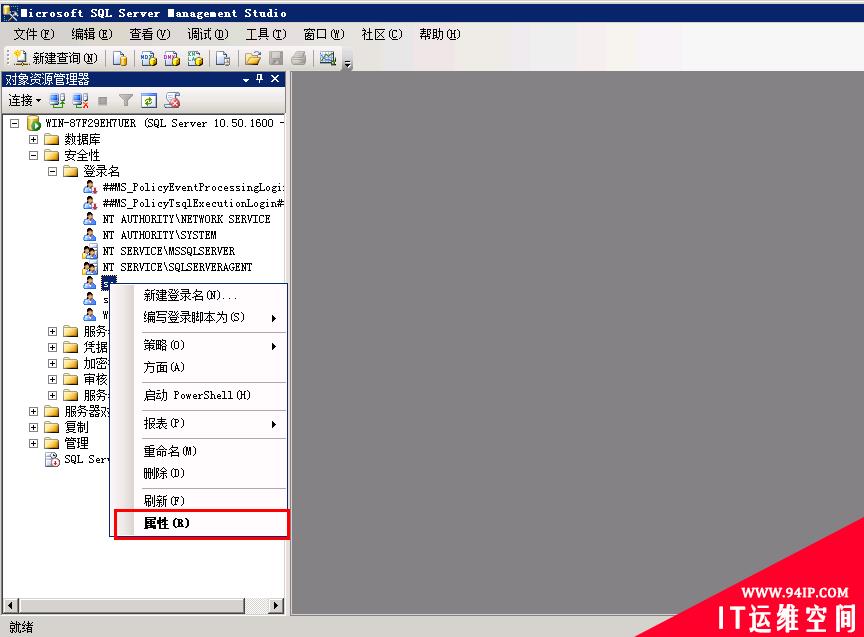The image size is (864, 637).
Task: Choose 新建登录名 from the context menu
Action: coord(199,295)
